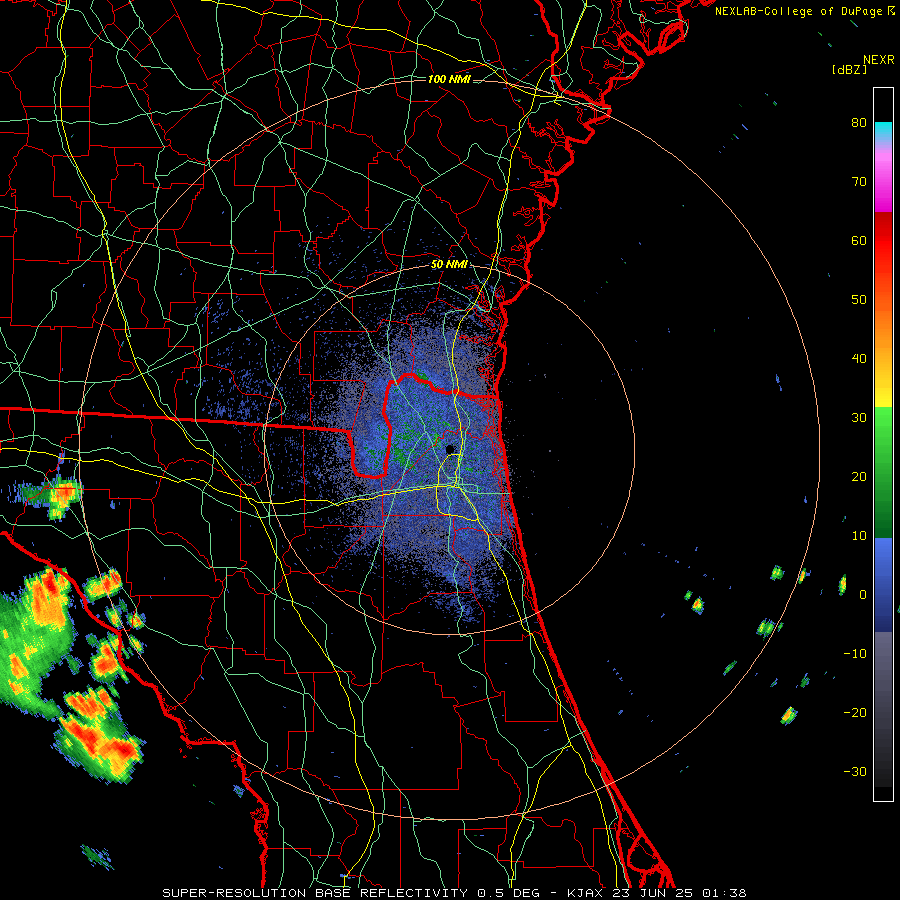Click the blue band of the reflectivity color bar
The width and height of the screenshot is (900, 900).
click(883, 585)
